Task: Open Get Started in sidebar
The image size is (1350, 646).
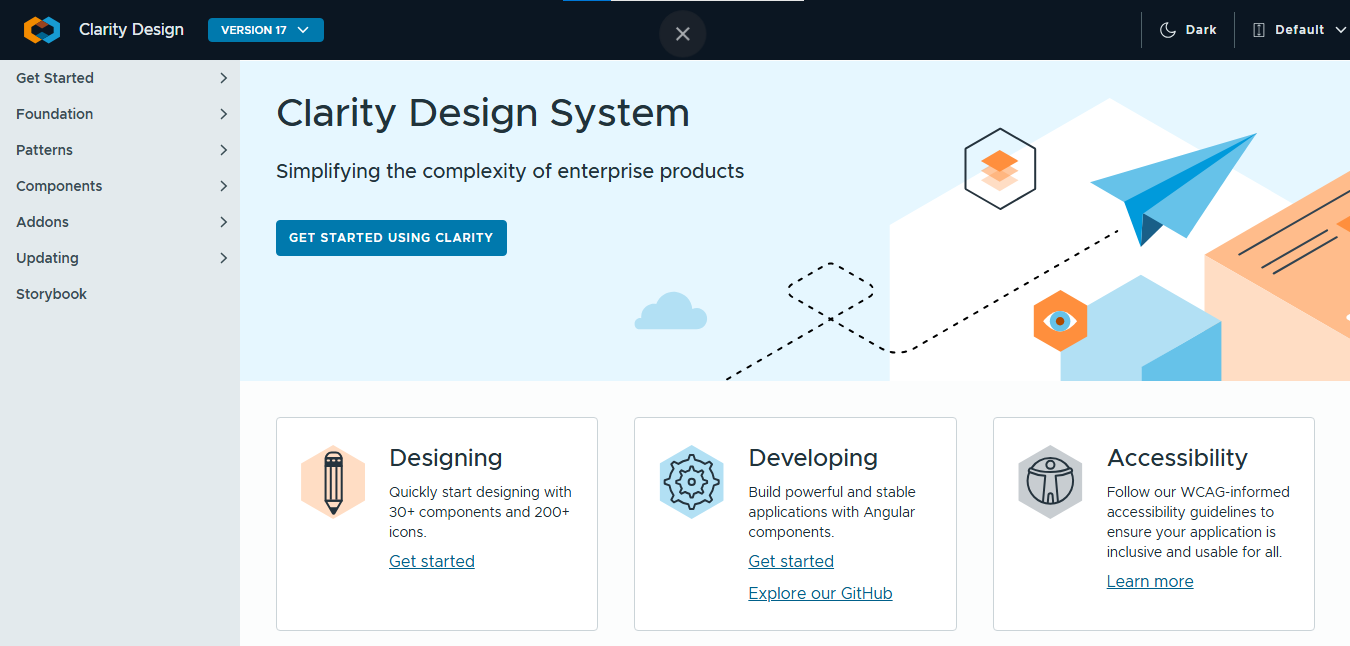Action: [55, 78]
